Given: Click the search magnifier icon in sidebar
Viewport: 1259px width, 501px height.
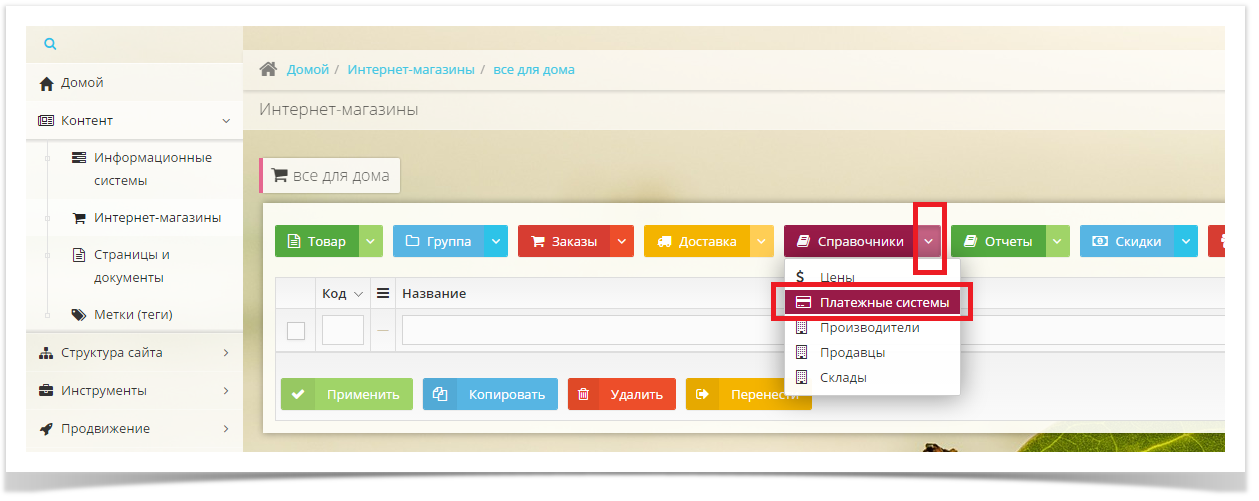Looking at the screenshot, I should [x=50, y=44].
